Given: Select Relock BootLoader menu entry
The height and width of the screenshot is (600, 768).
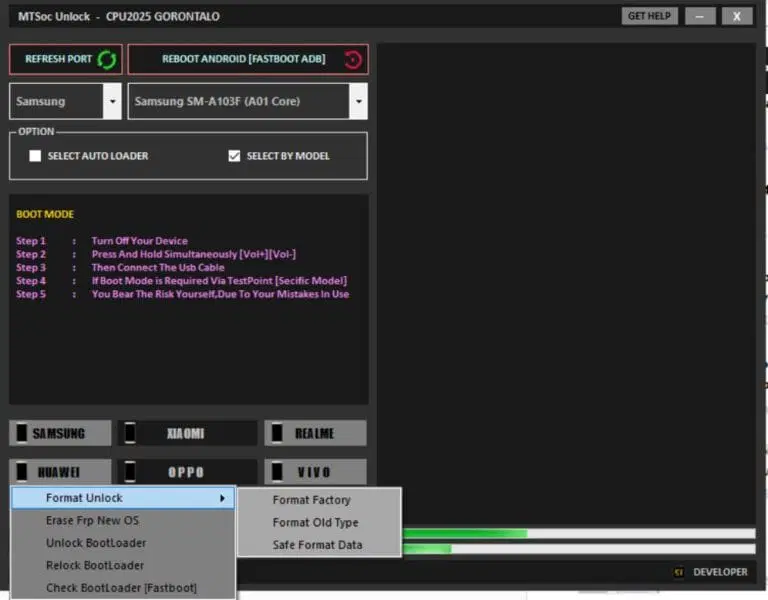Looking at the screenshot, I should [x=123, y=565].
